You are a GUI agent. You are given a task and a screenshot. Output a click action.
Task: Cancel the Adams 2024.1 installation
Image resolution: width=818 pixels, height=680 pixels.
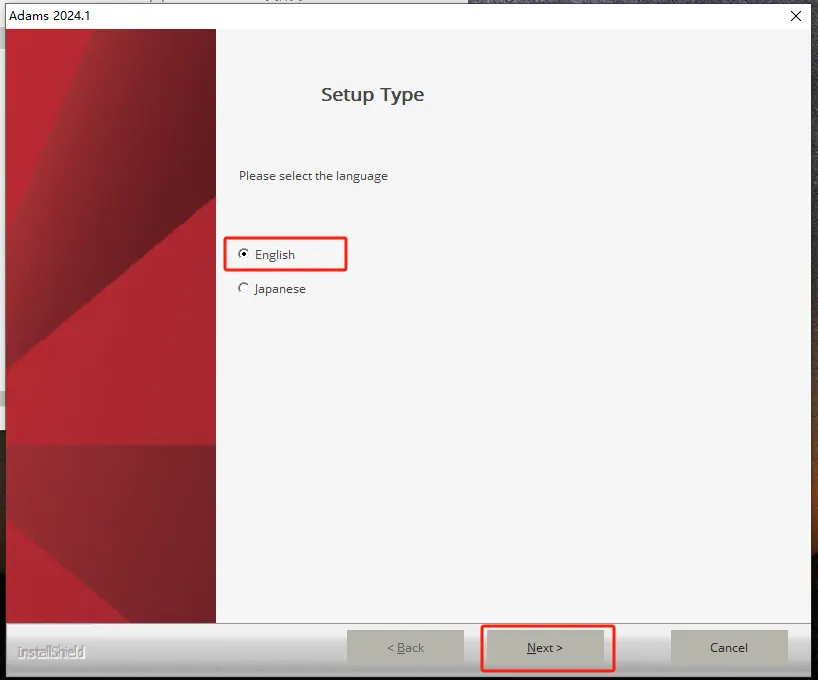(x=729, y=648)
